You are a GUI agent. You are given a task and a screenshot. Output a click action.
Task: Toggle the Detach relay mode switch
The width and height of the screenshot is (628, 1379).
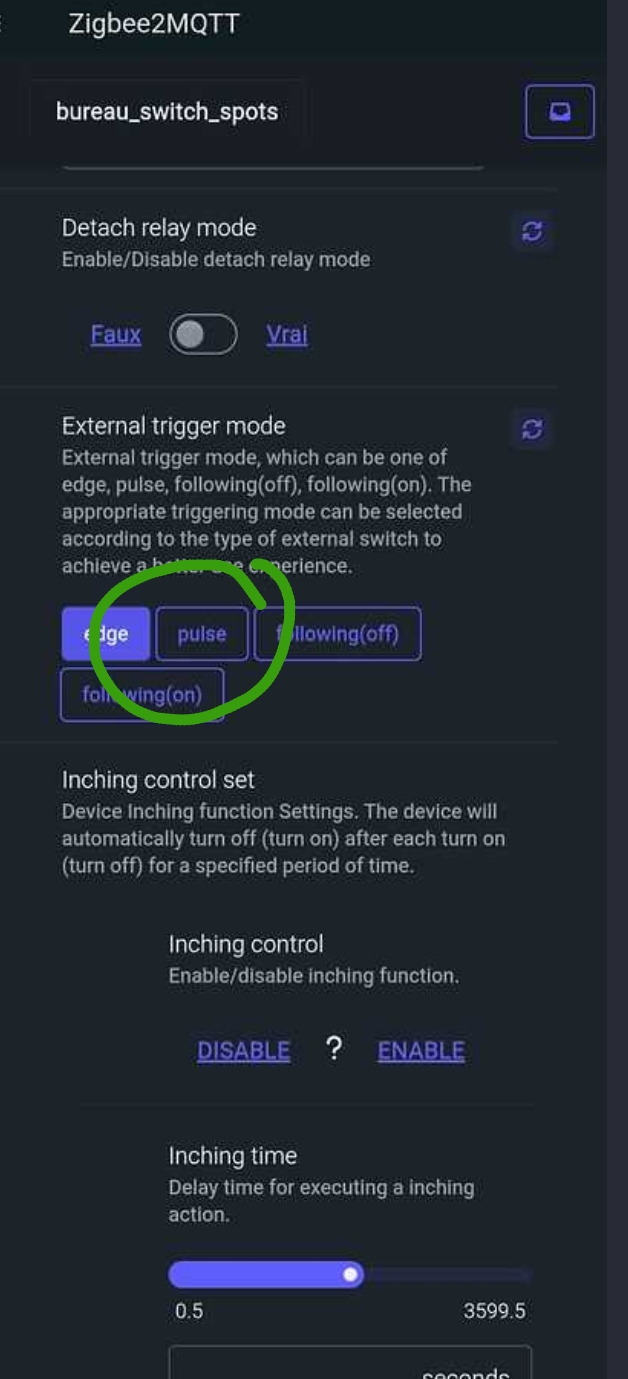click(x=203, y=334)
